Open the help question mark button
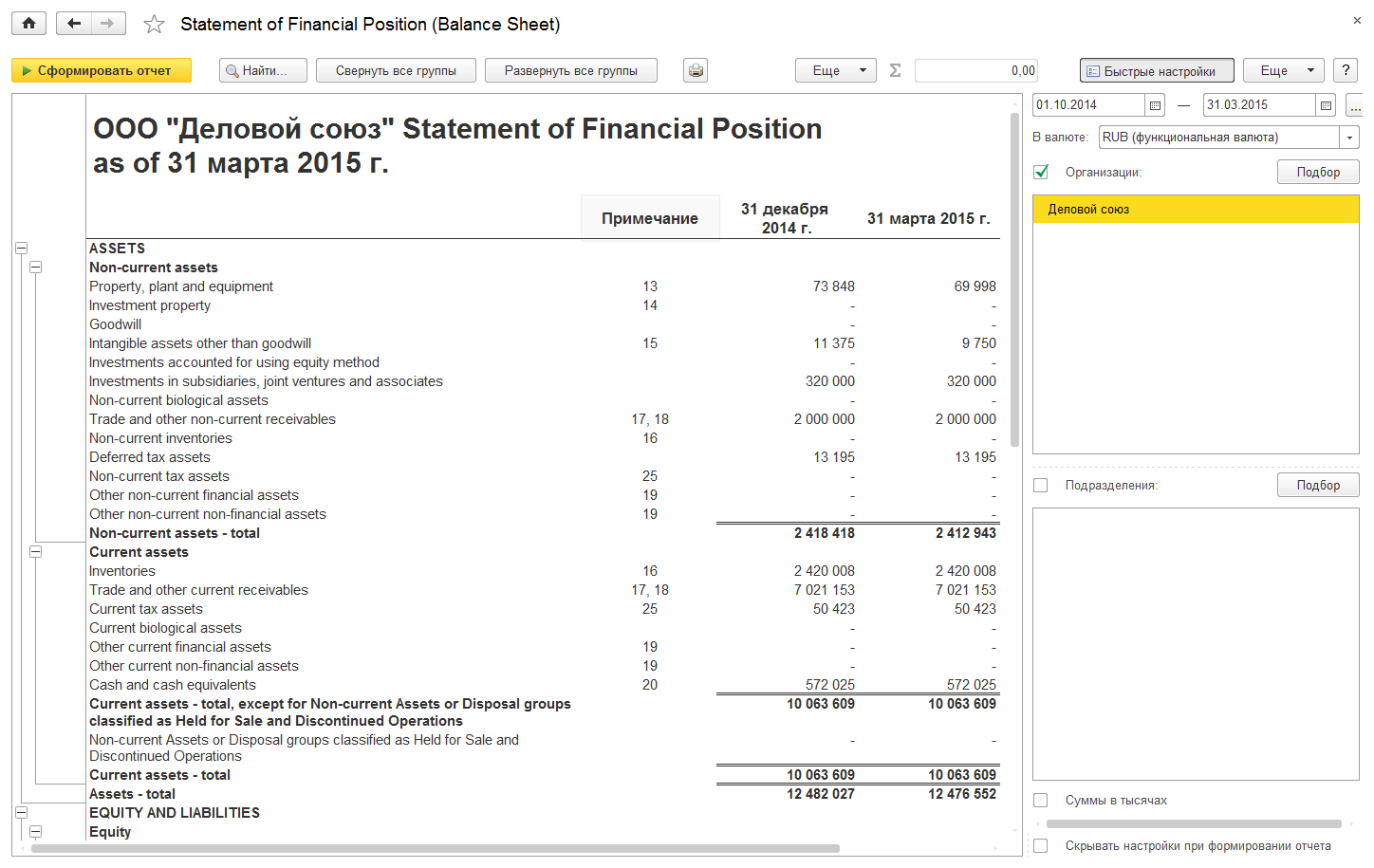 (x=1346, y=70)
